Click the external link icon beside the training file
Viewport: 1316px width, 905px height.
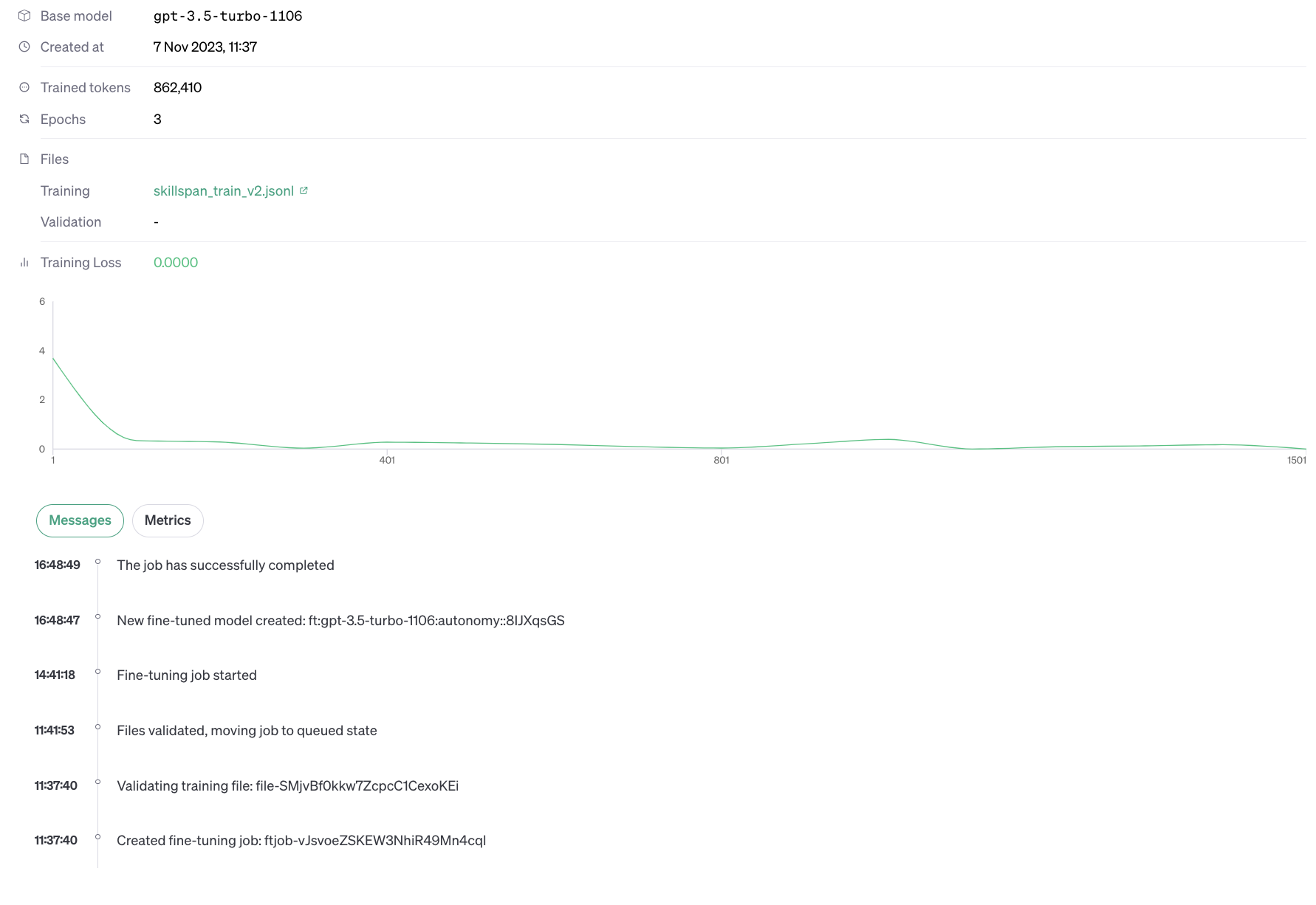pyautogui.click(x=304, y=190)
